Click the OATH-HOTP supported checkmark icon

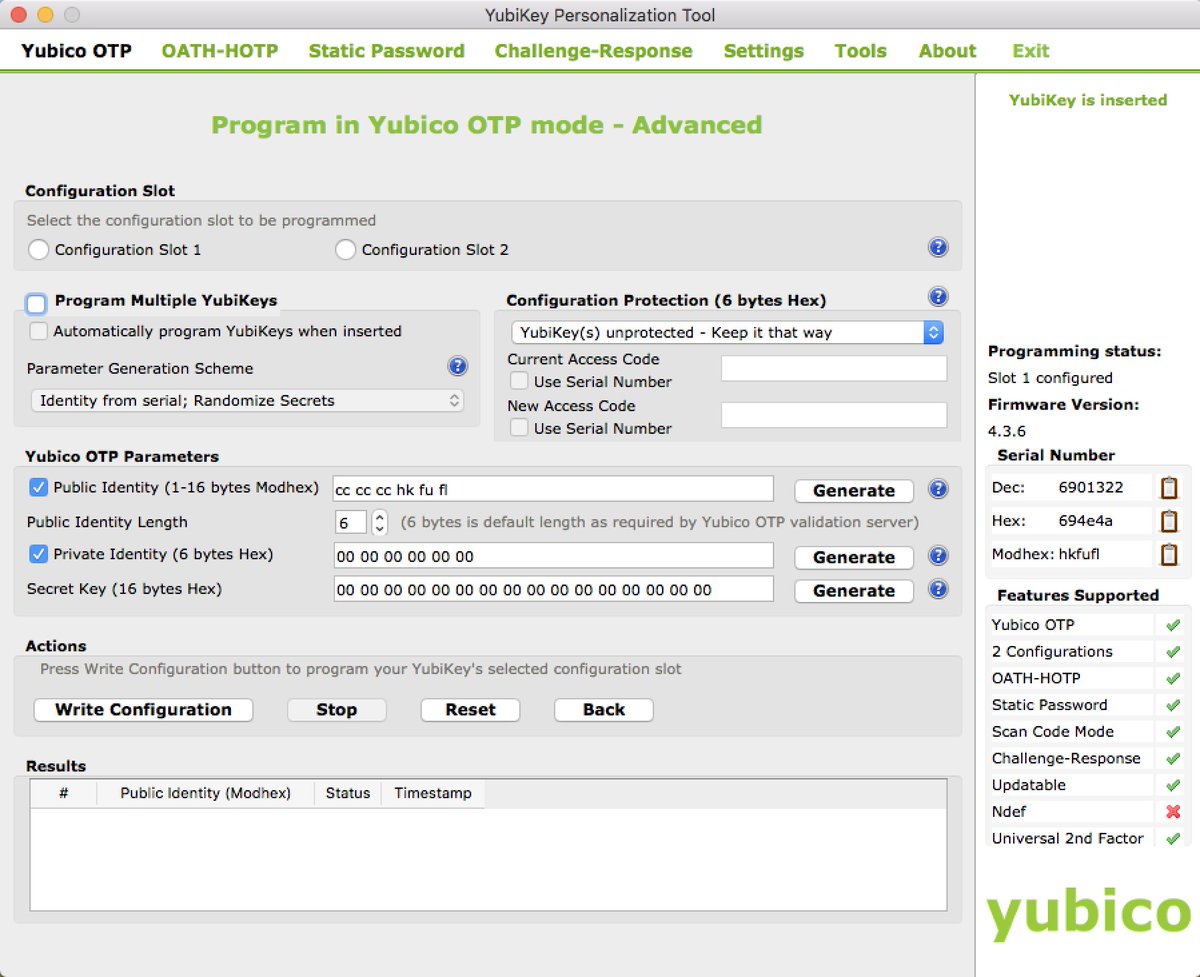click(1173, 679)
